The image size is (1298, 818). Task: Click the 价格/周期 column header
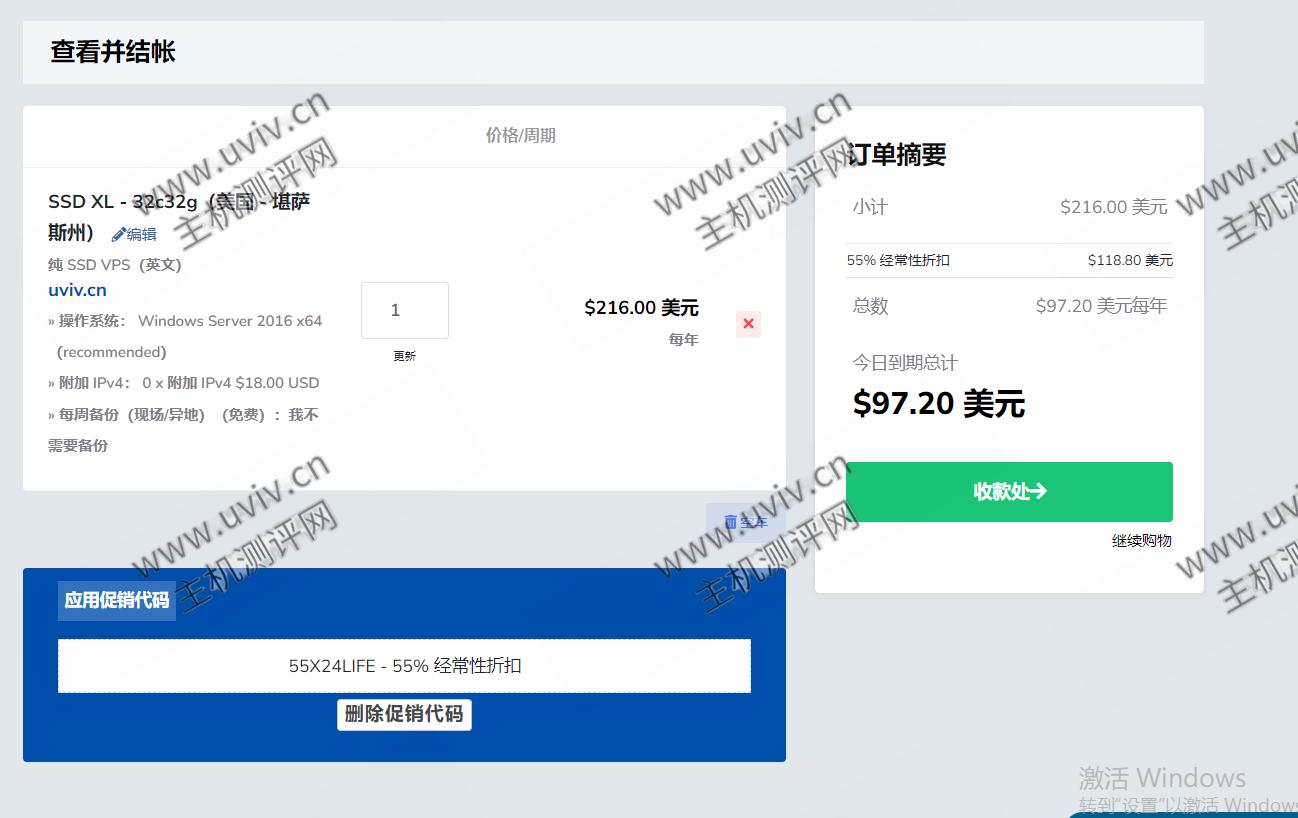(x=520, y=136)
